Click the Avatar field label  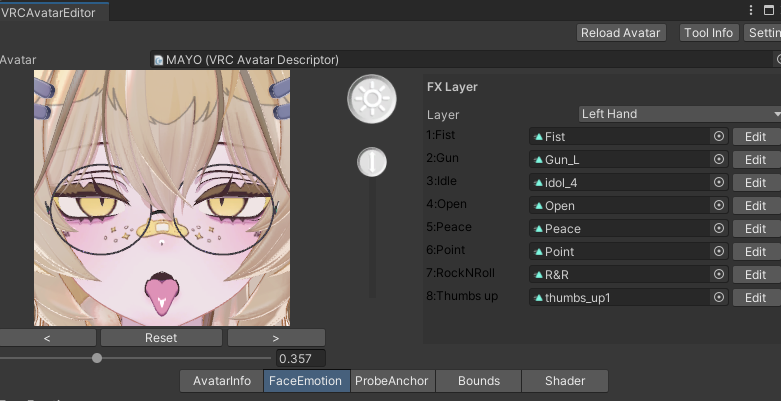point(18,60)
